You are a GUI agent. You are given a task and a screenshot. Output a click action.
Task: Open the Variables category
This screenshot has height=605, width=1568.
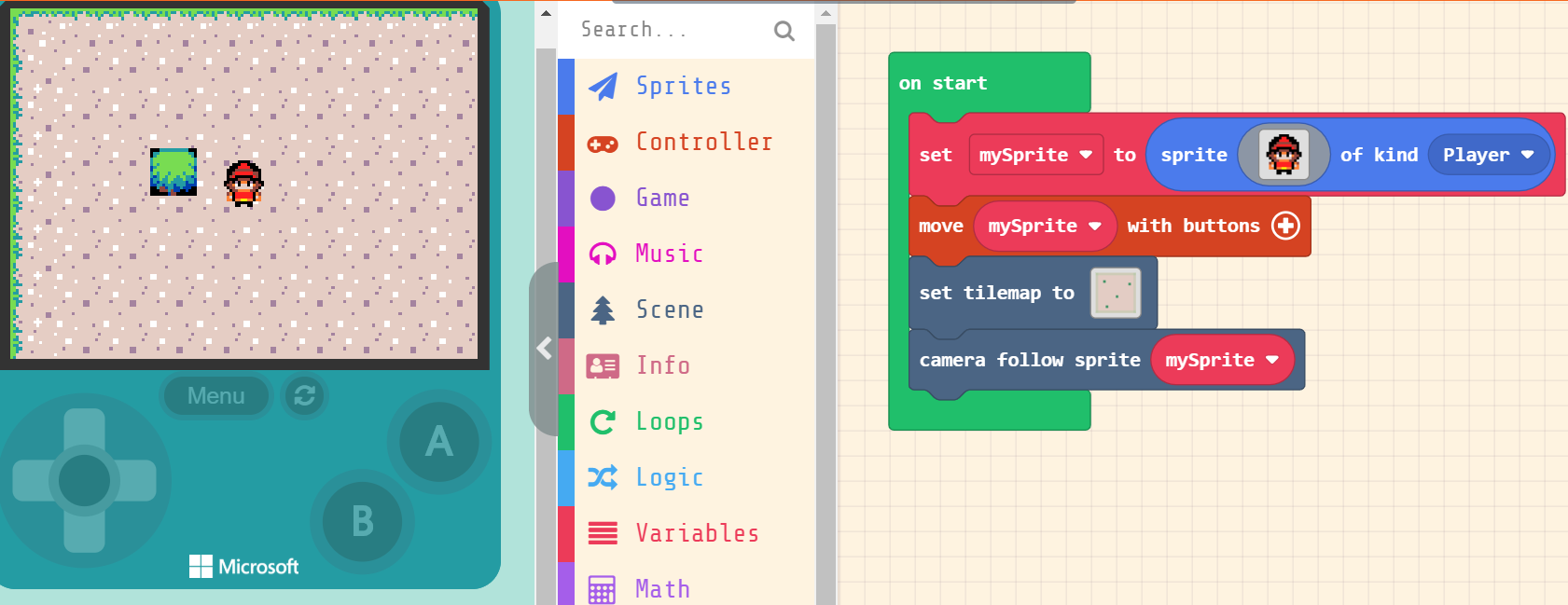696,533
